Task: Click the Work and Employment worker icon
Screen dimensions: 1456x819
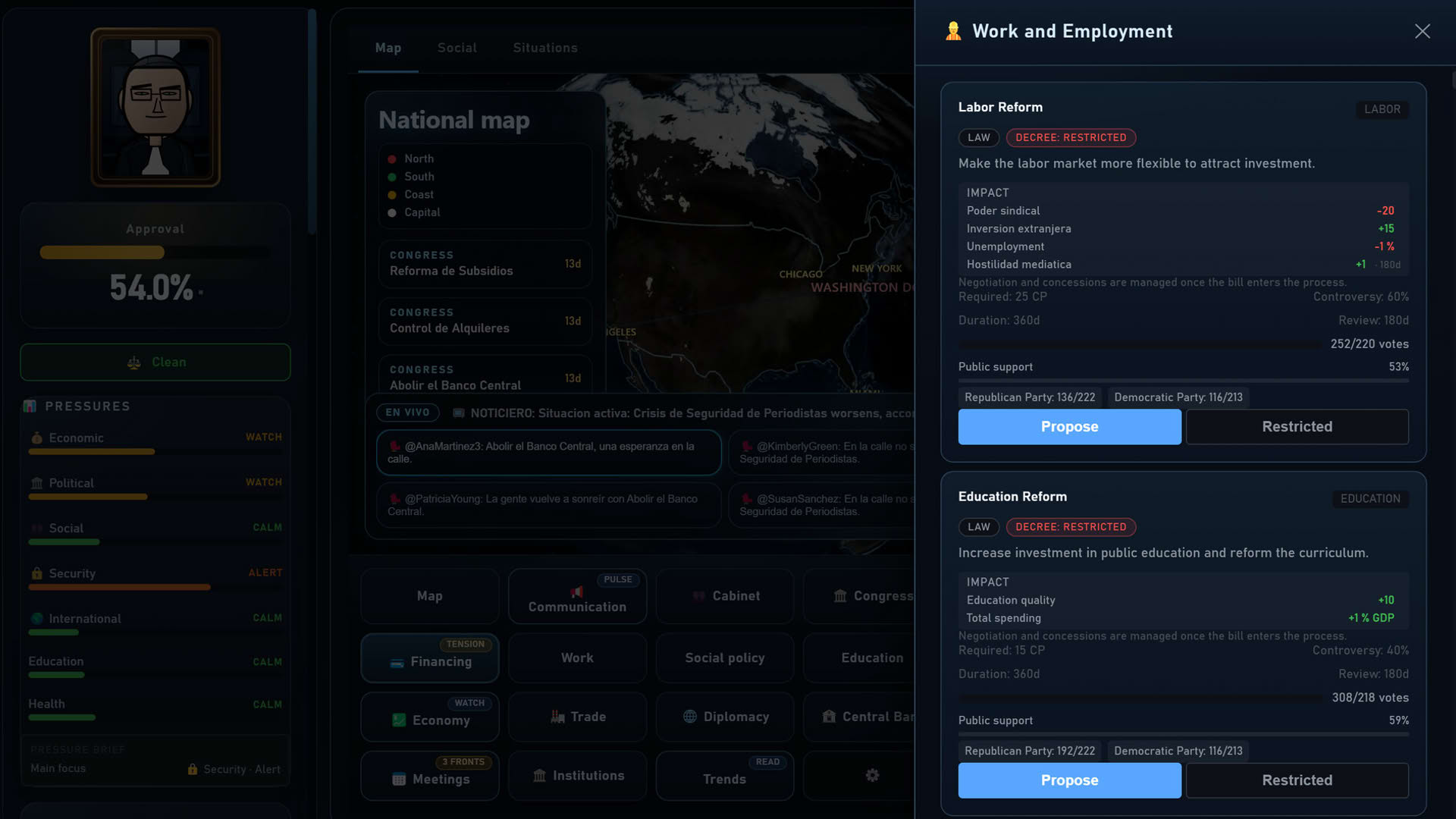Action: (x=953, y=31)
